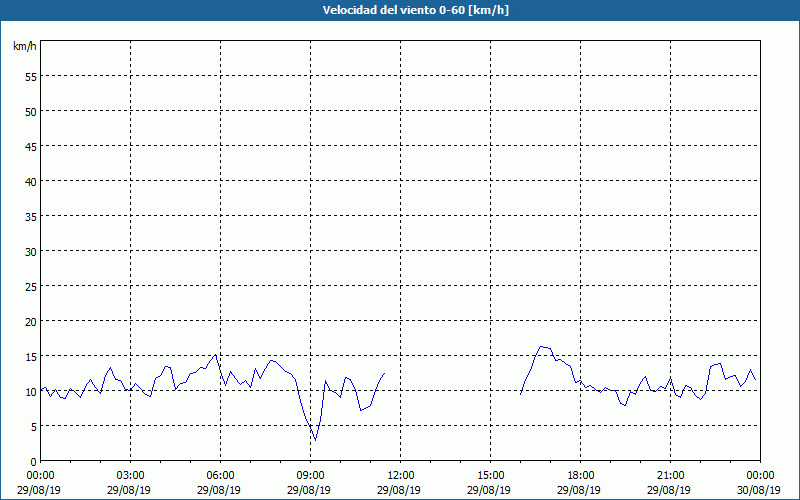Click the 'km/h' unit label on the y-axis
The image size is (800, 500).
coord(24,46)
